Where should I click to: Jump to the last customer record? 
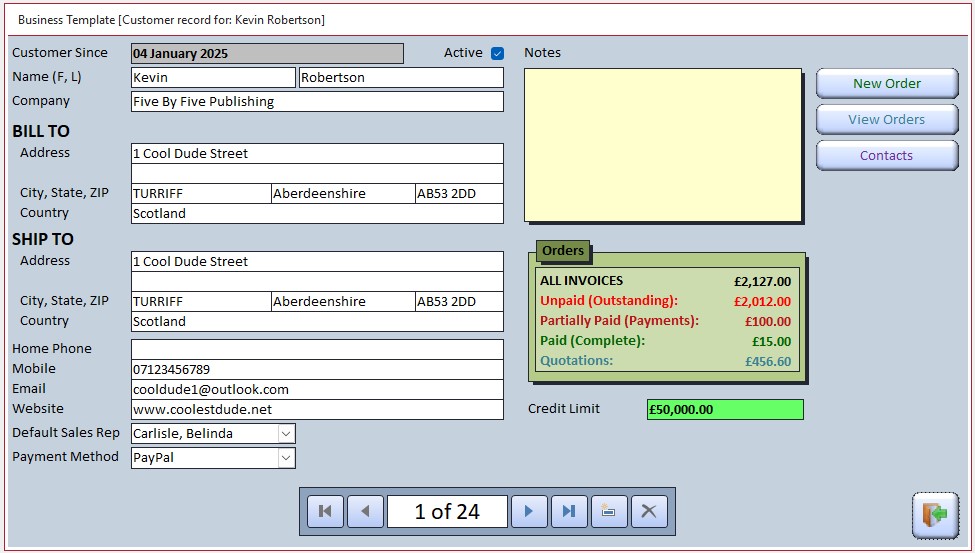(x=569, y=511)
